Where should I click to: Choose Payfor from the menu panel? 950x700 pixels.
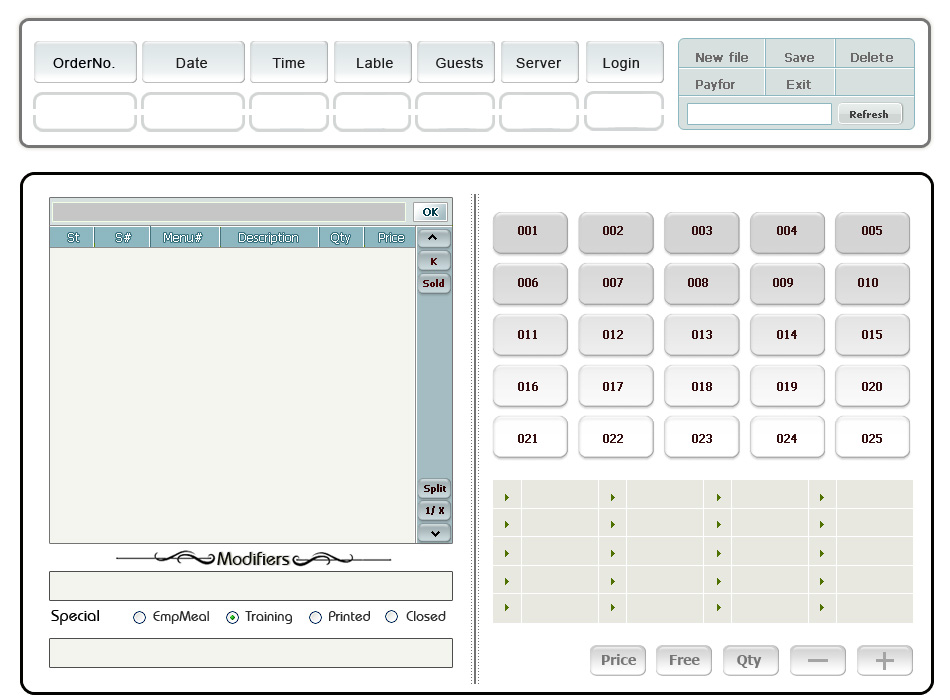[x=715, y=84]
